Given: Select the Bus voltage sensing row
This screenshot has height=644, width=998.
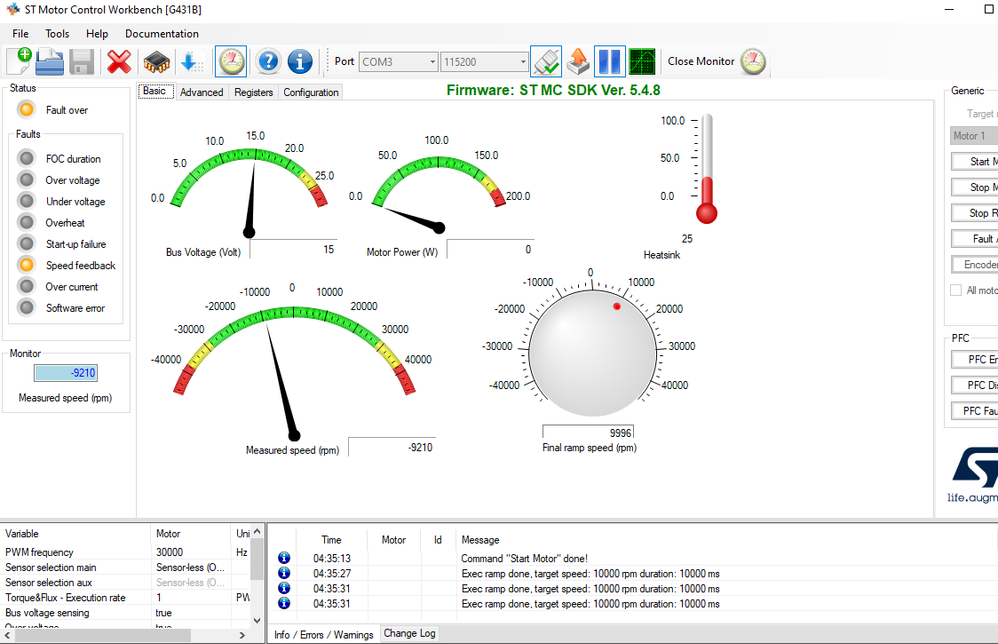Looking at the screenshot, I should tap(126, 612).
